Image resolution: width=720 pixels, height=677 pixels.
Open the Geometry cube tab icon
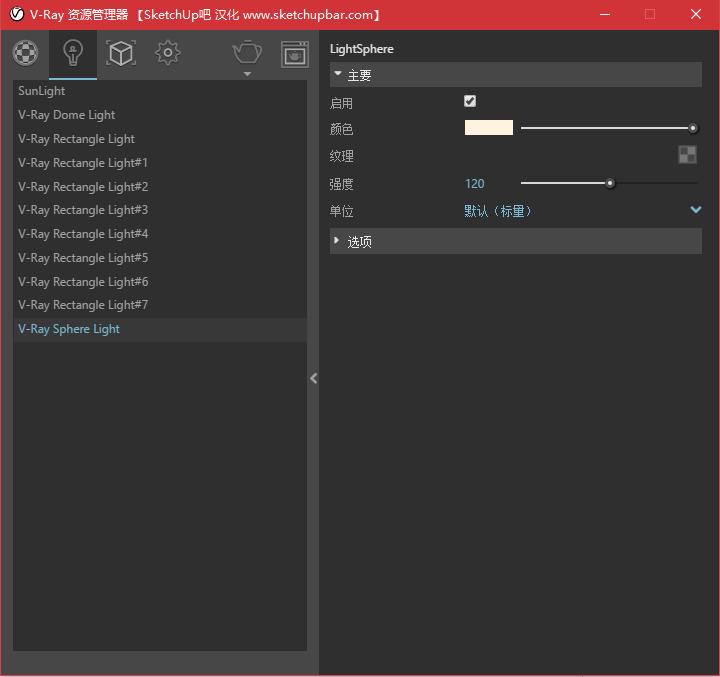click(x=121, y=53)
